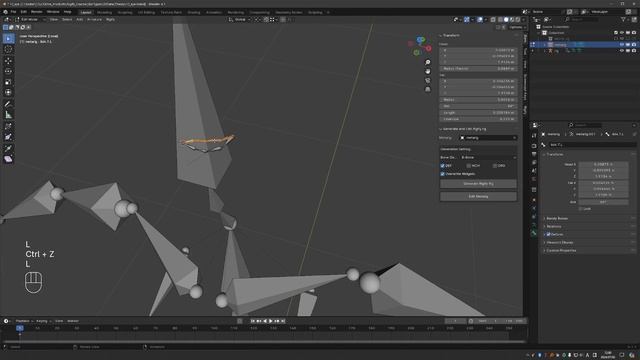Select the Rotate tool

tap(8, 71)
